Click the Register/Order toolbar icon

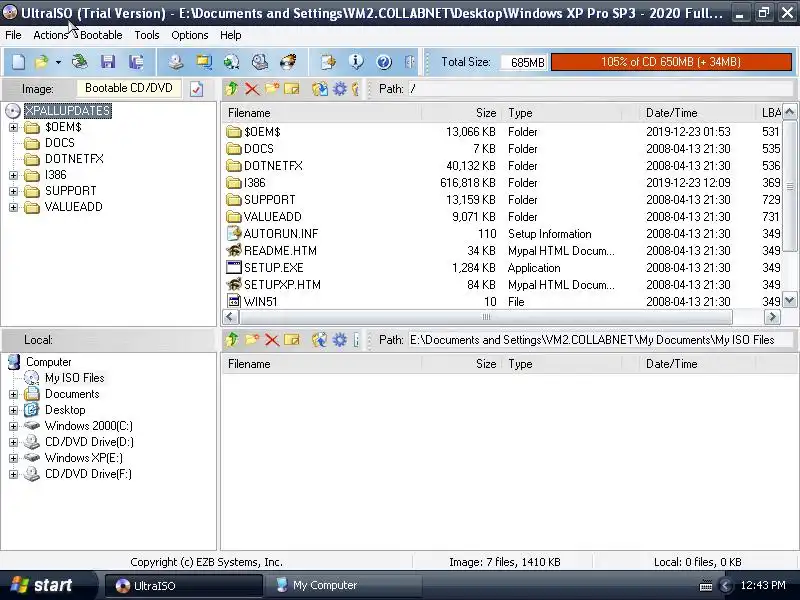(328, 62)
